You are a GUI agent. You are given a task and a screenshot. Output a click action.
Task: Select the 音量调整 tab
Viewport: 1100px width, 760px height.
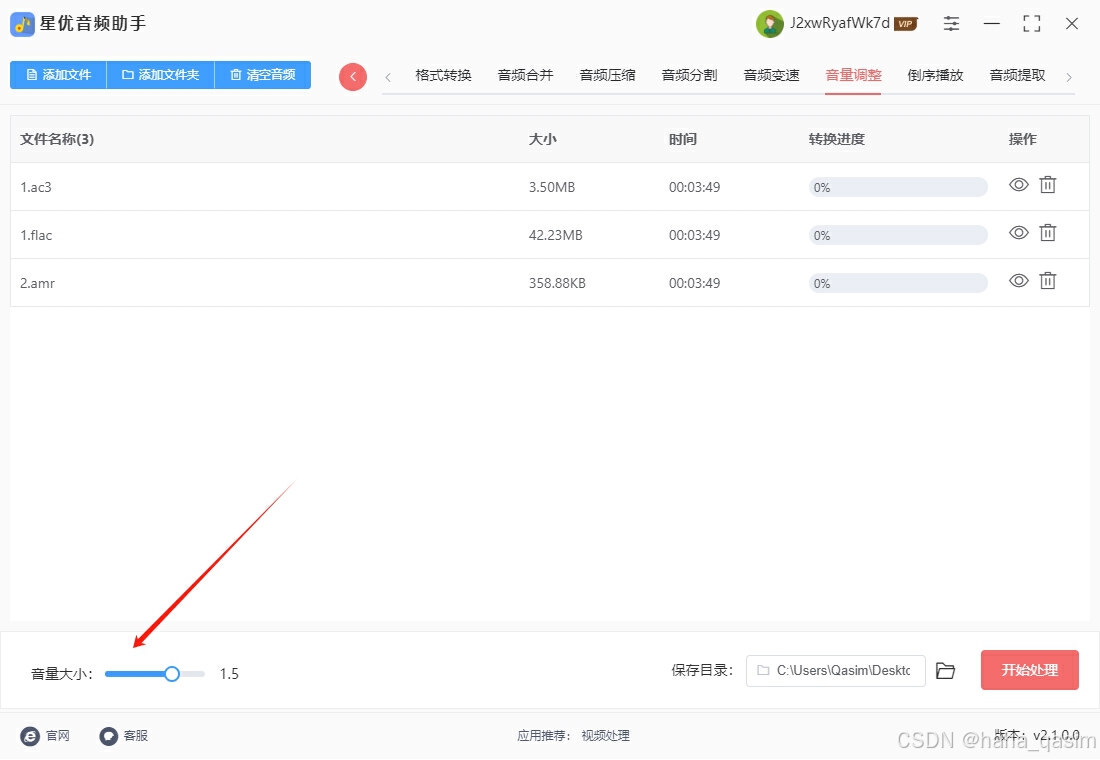click(x=853, y=75)
